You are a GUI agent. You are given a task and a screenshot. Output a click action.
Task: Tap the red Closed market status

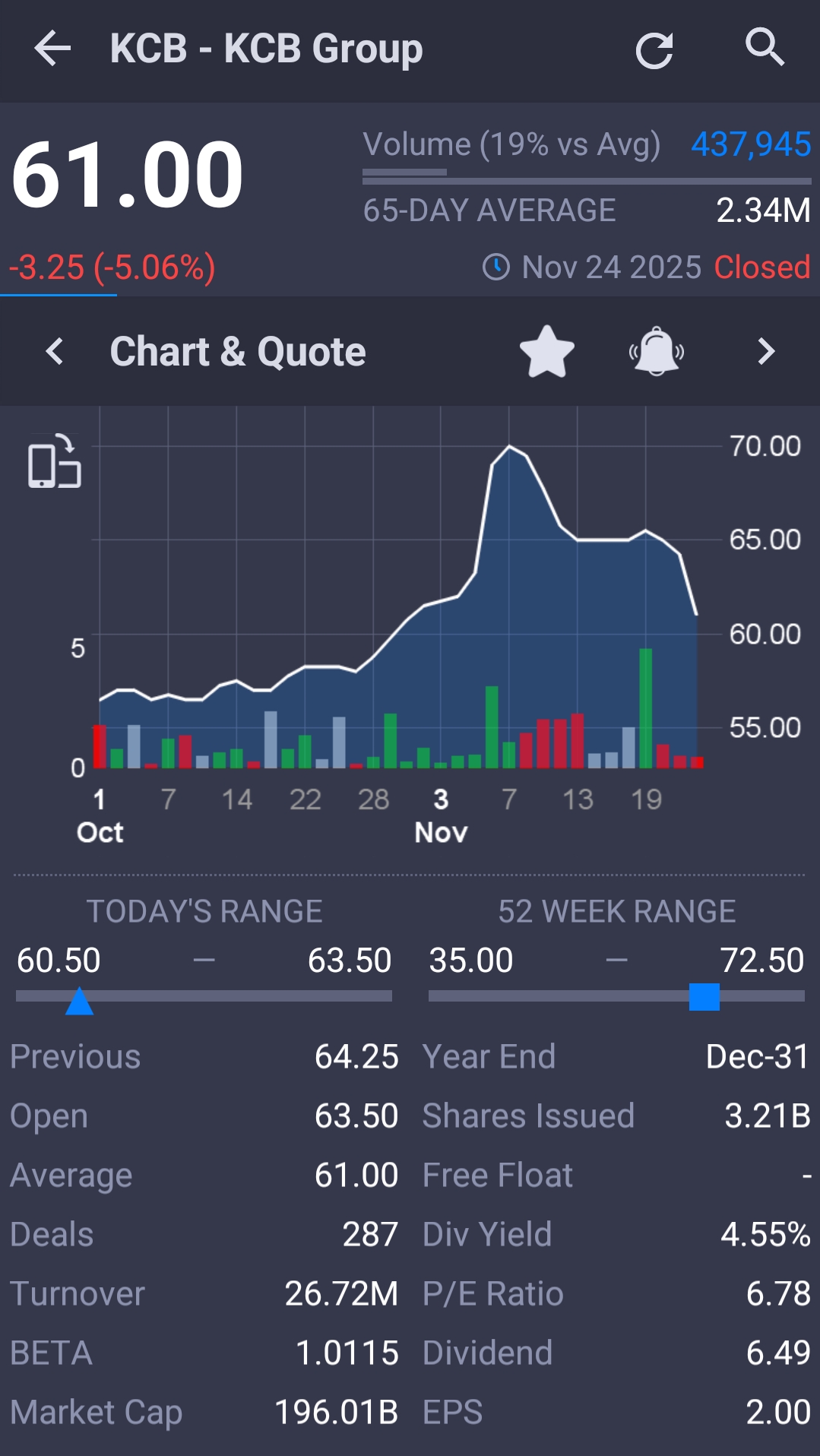tap(761, 267)
